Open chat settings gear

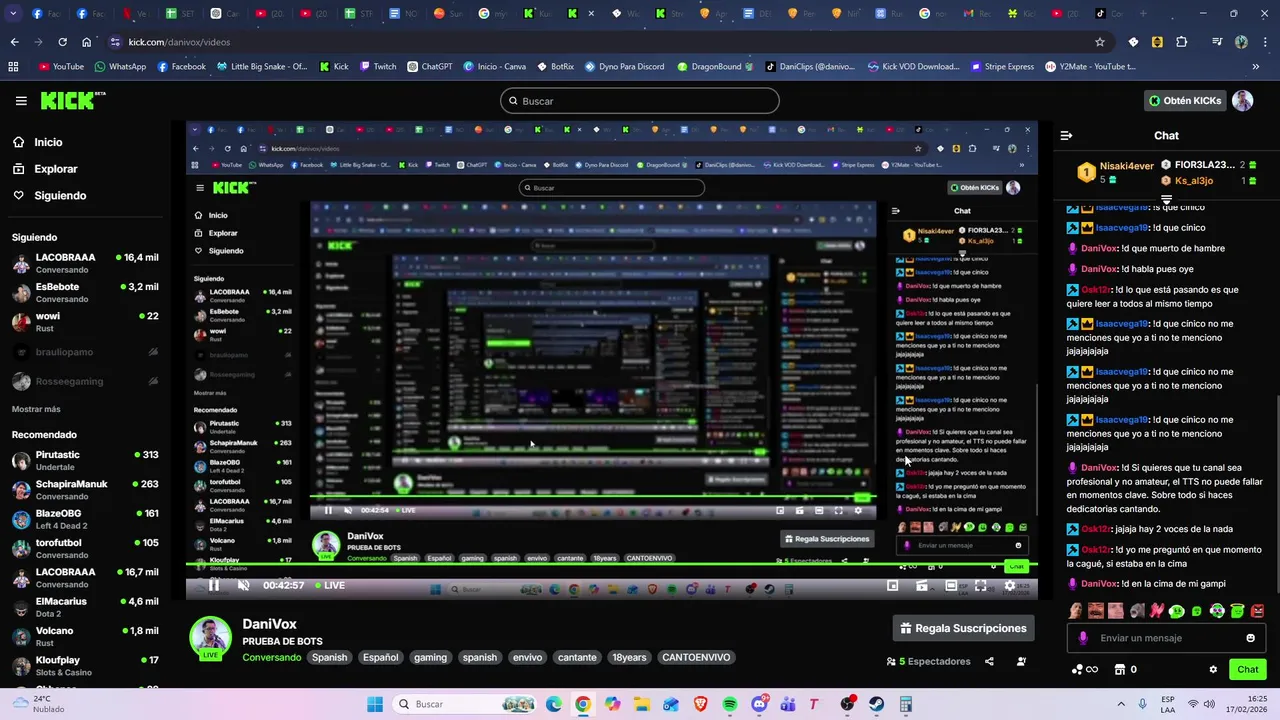click(x=1213, y=670)
